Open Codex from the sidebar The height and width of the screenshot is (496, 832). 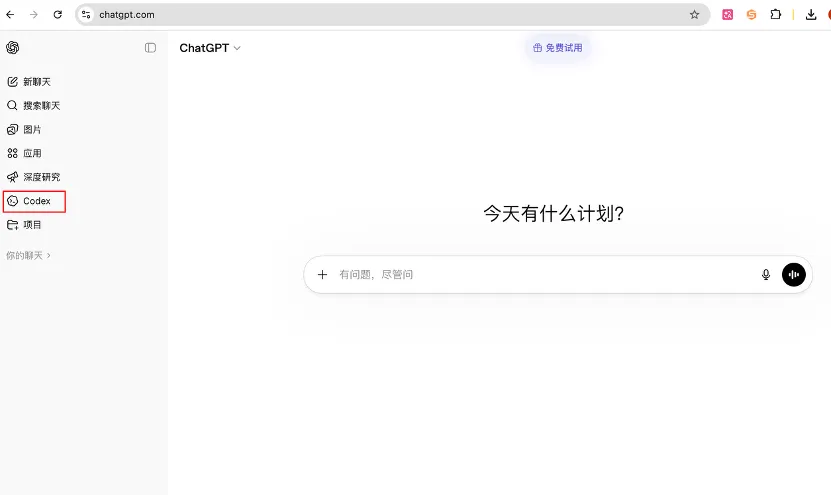[34, 201]
